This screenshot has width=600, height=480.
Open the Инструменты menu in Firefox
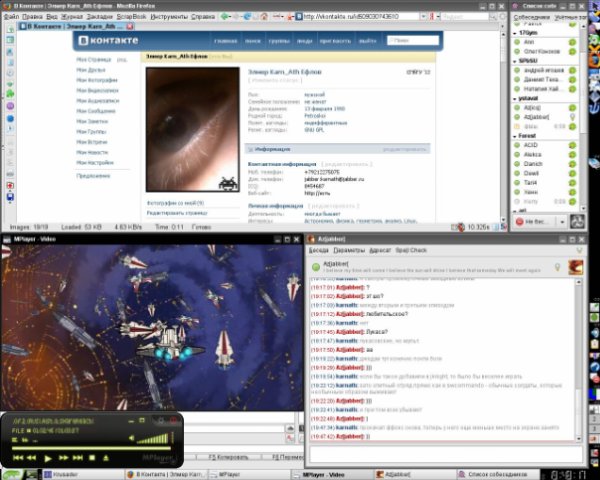click(x=169, y=16)
